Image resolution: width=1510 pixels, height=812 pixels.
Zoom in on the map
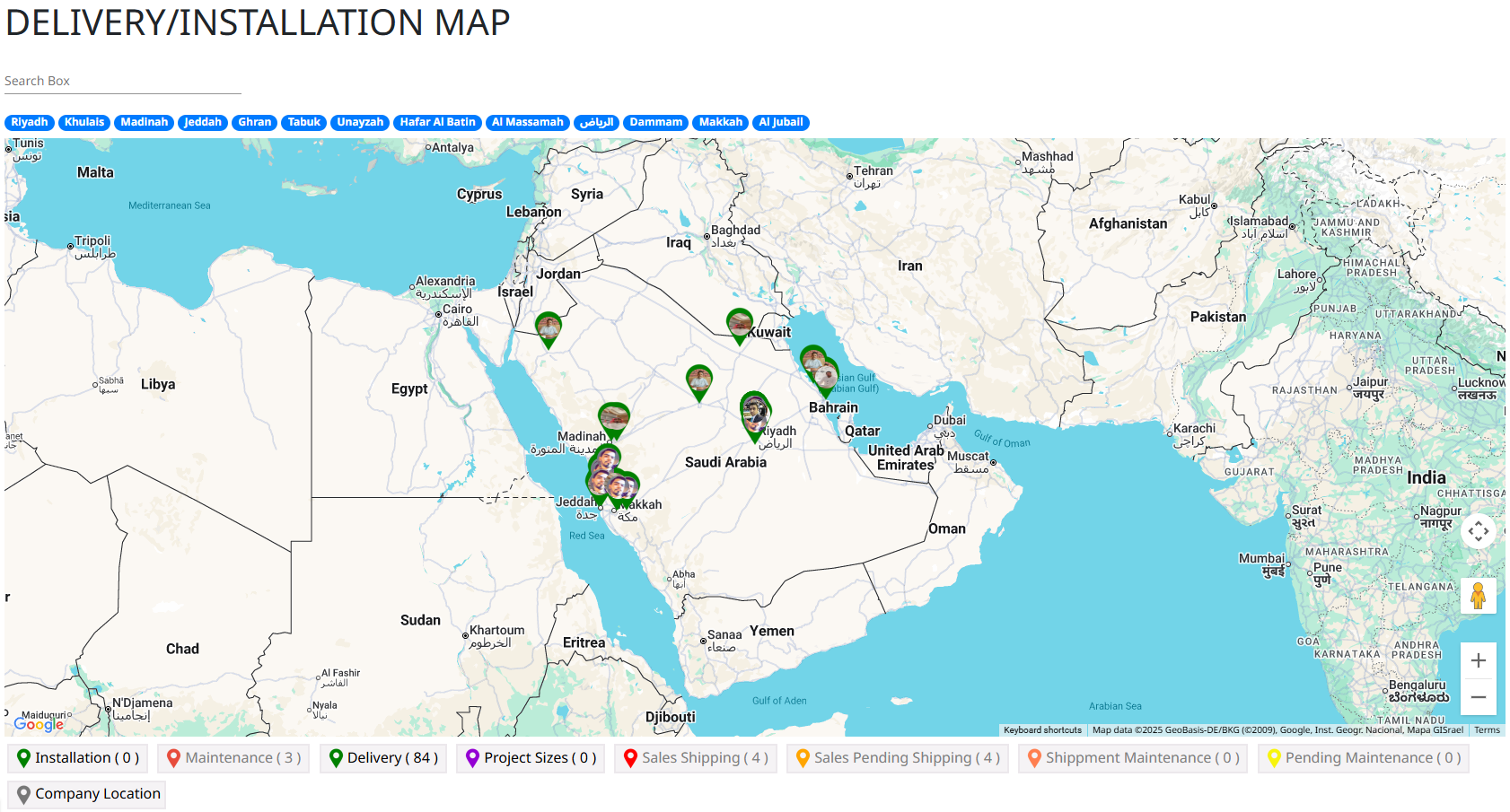coord(1478,660)
